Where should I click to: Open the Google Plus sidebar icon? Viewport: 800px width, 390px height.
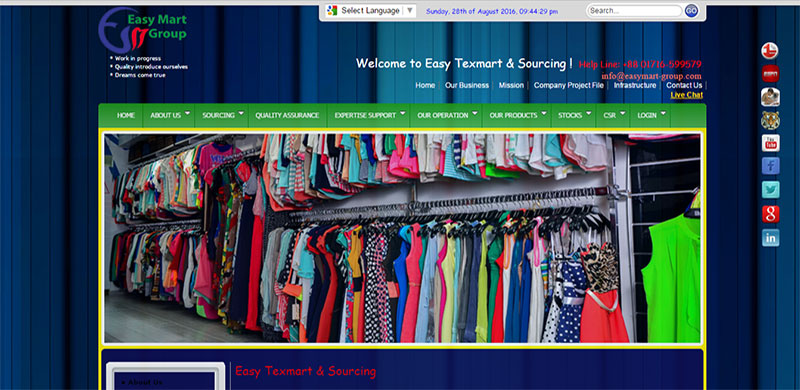770,214
